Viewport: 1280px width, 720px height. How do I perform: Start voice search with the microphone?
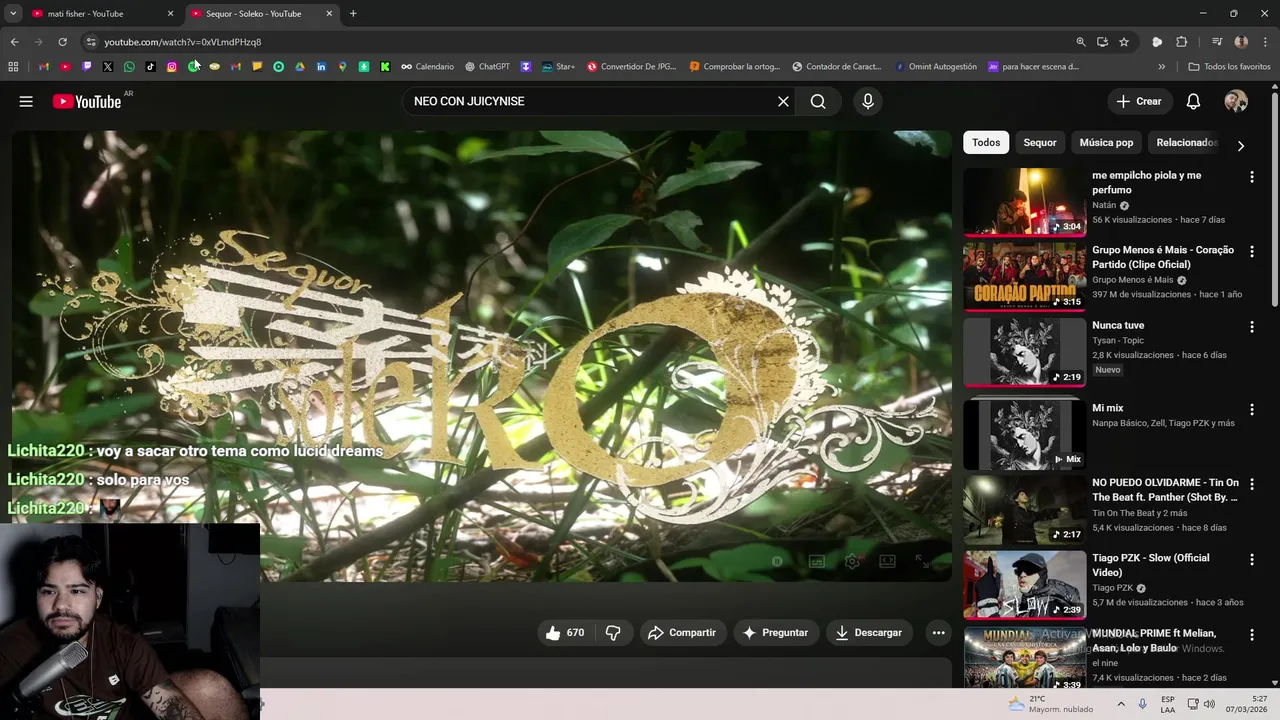867,101
